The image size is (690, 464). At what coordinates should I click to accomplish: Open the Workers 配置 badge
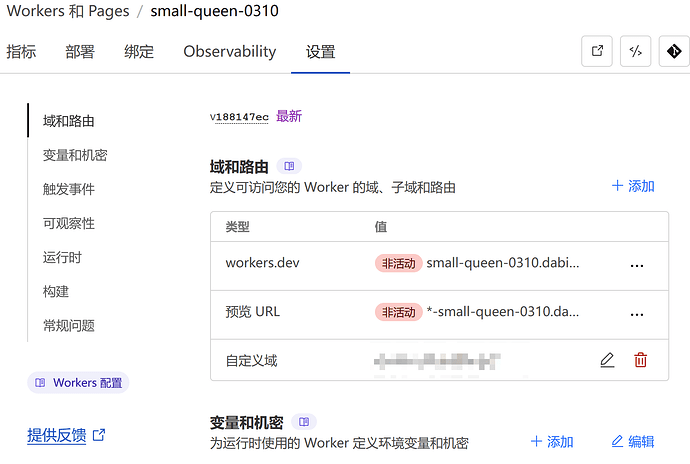78,382
